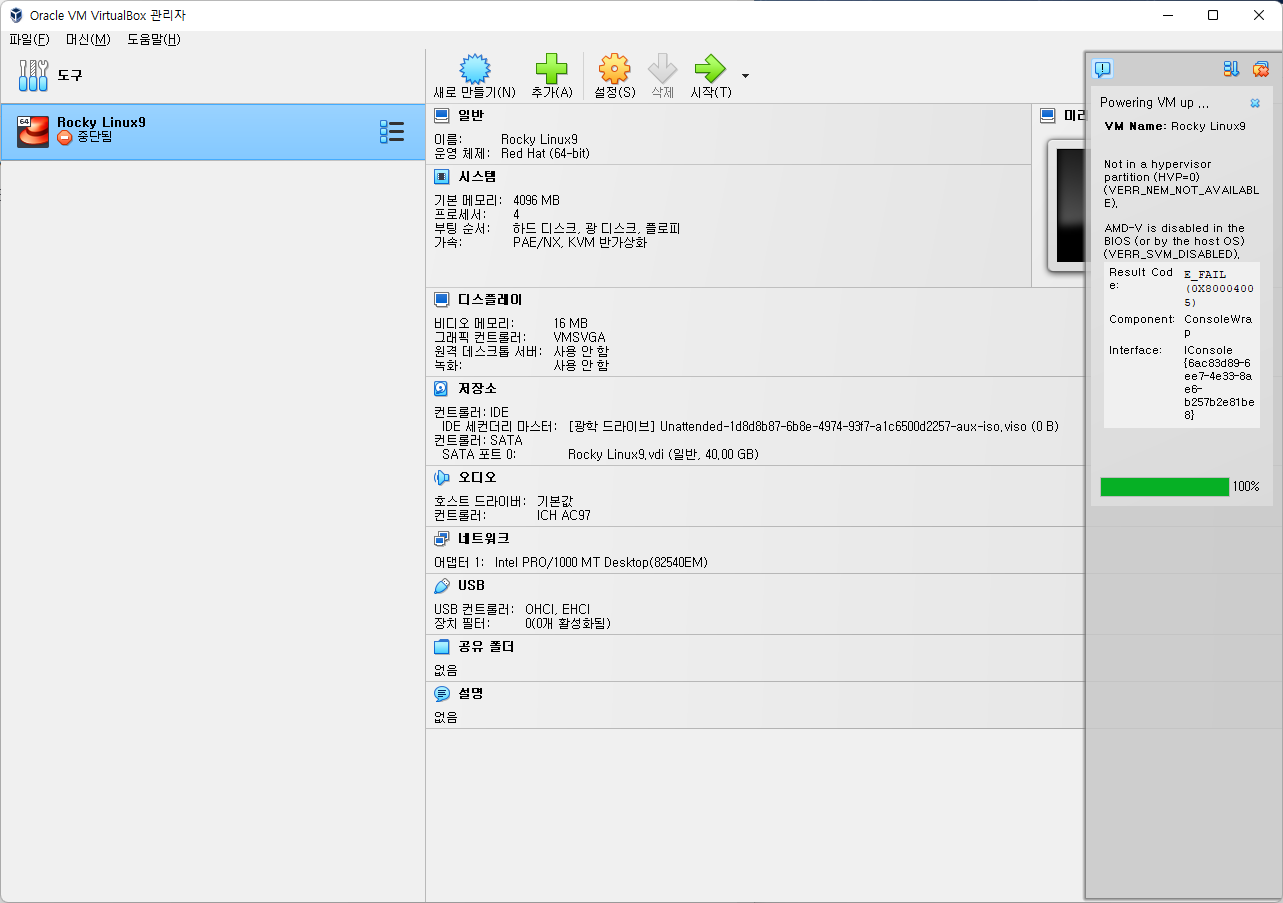Viewport: 1283px width, 903px height.
Task: Click the Rocky Linux9.vdi SATA port entry
Action: [663, 454]
